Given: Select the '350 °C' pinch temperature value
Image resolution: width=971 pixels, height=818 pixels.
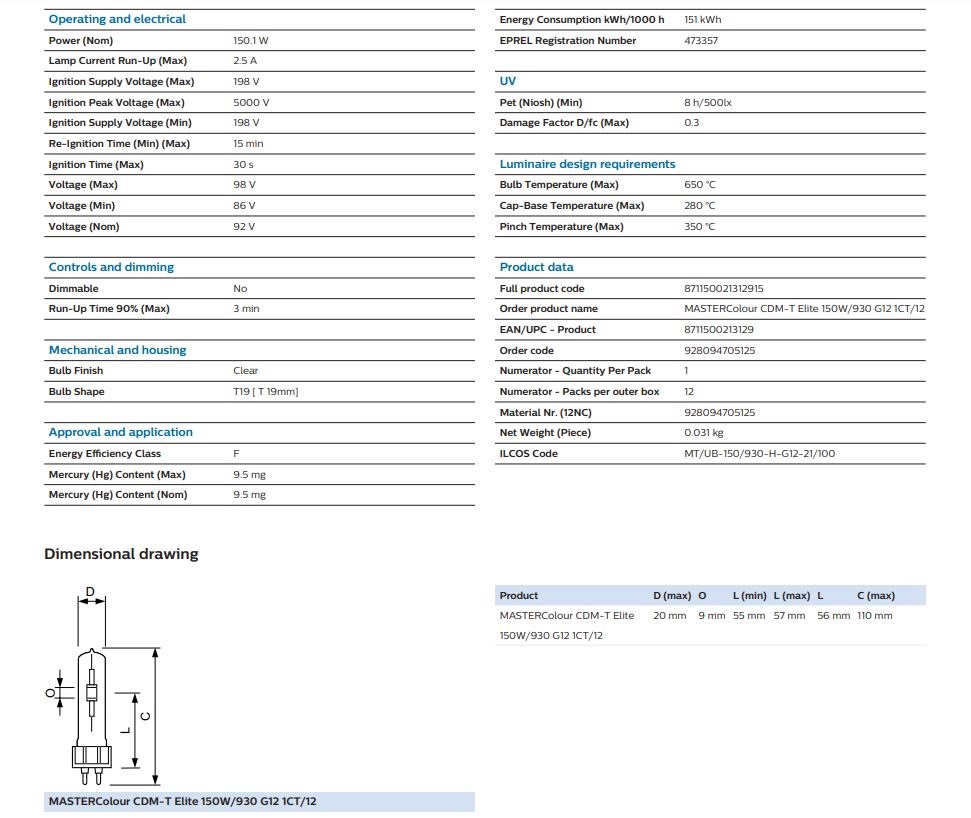Looking at the screenshot, I should [x=700, y=227].
